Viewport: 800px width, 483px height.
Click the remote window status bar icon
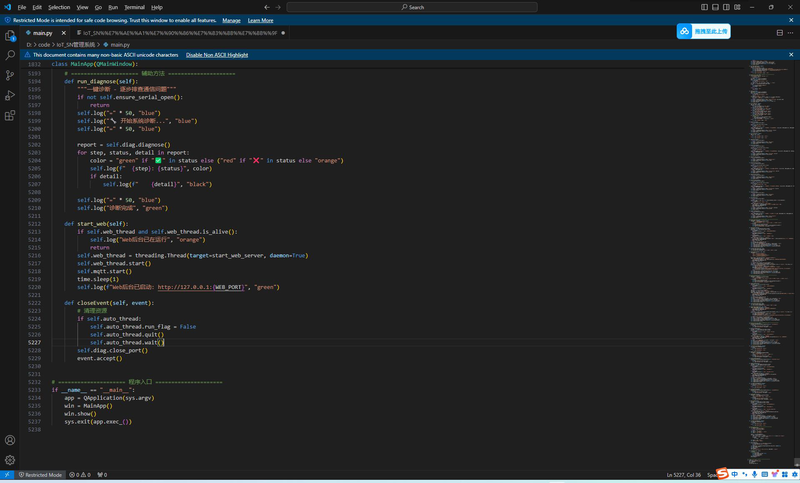(x=7, y=475)
